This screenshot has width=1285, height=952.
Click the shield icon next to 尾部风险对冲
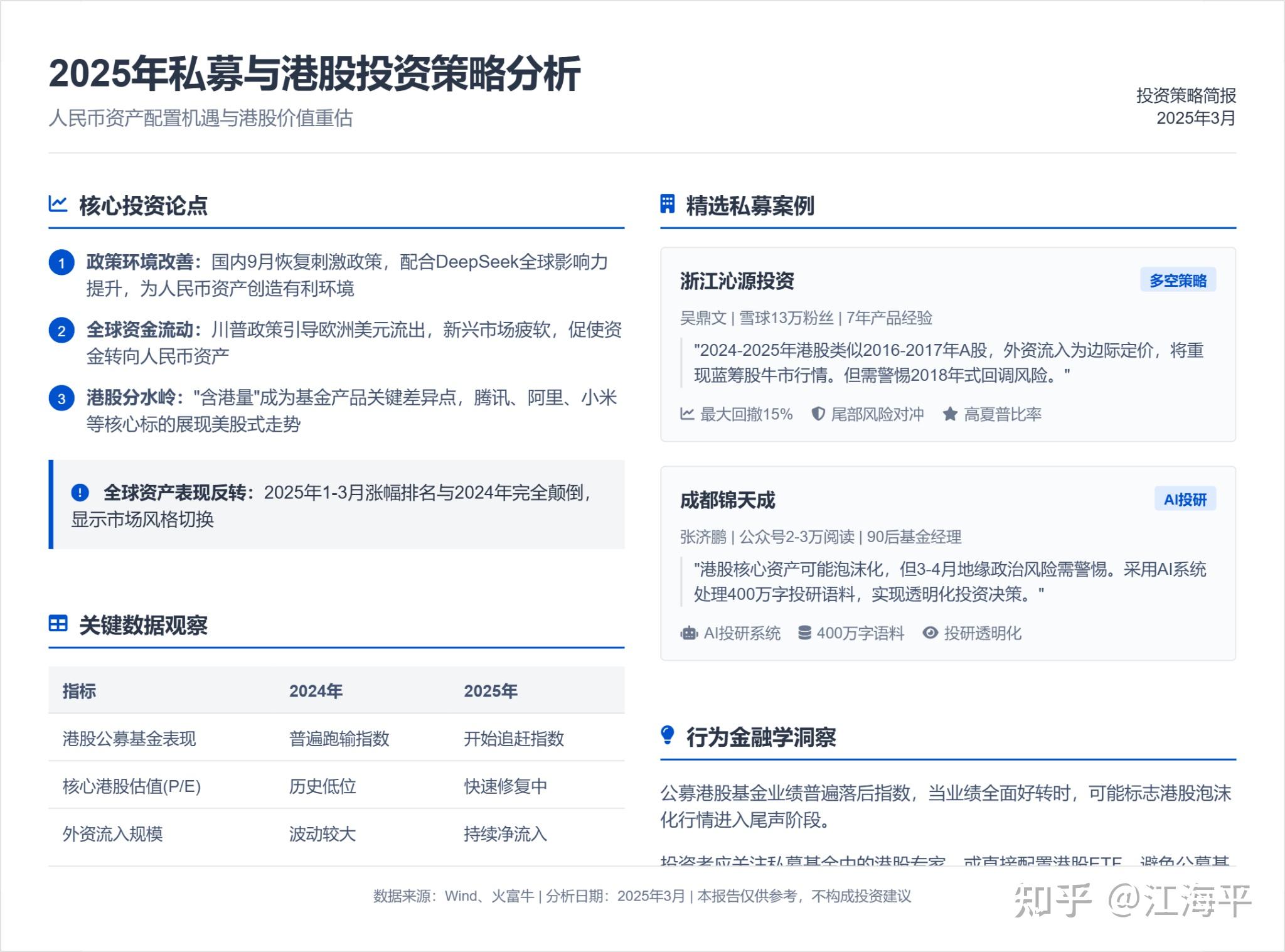(x=818, y=414)
